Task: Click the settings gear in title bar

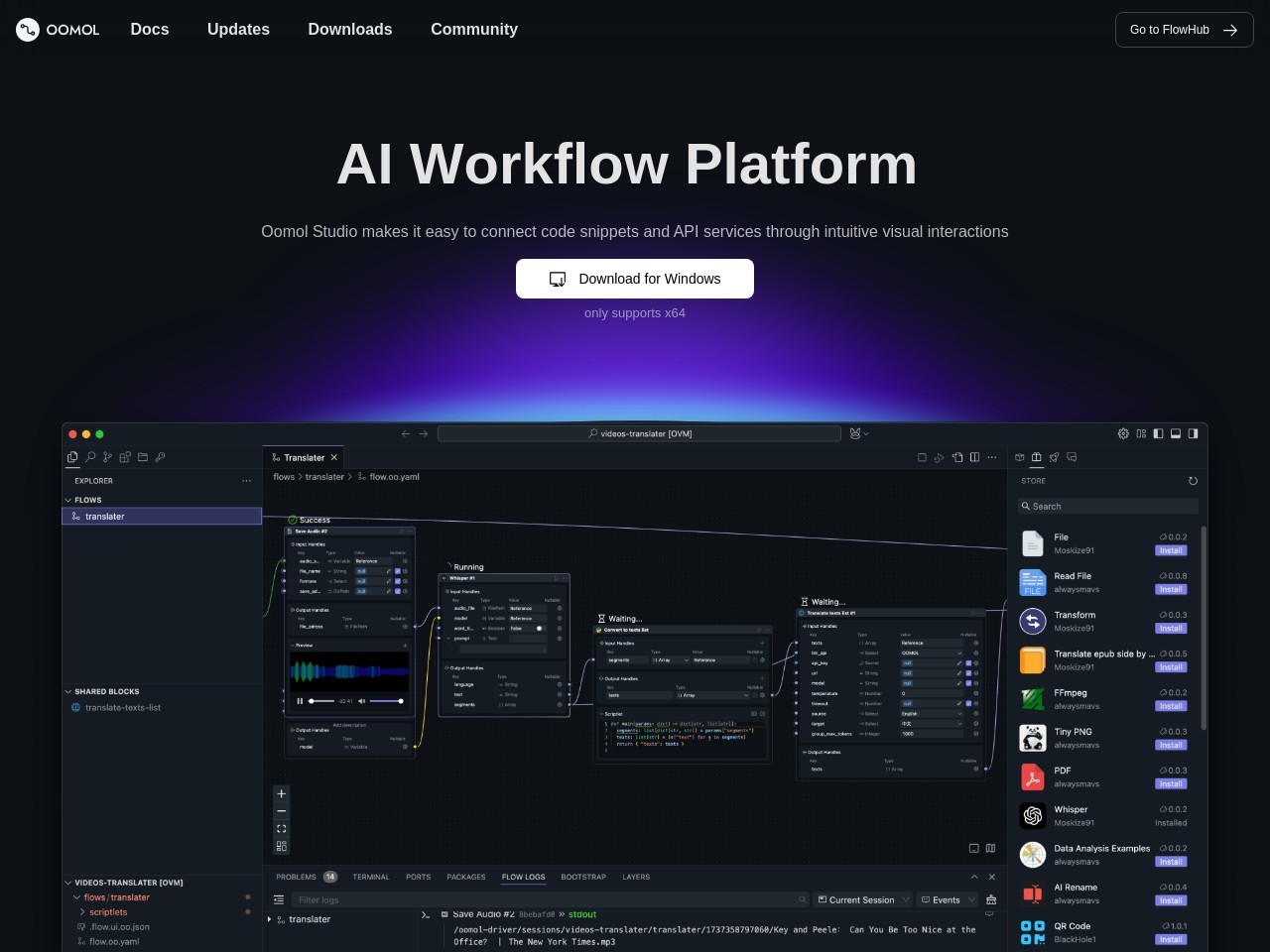Action: pyautogui.click(x=1123, y=433)
